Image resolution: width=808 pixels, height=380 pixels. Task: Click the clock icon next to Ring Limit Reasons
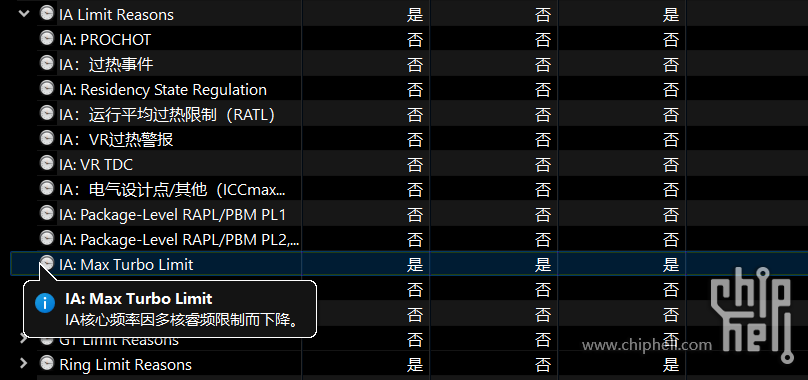[x=47, y=364]
